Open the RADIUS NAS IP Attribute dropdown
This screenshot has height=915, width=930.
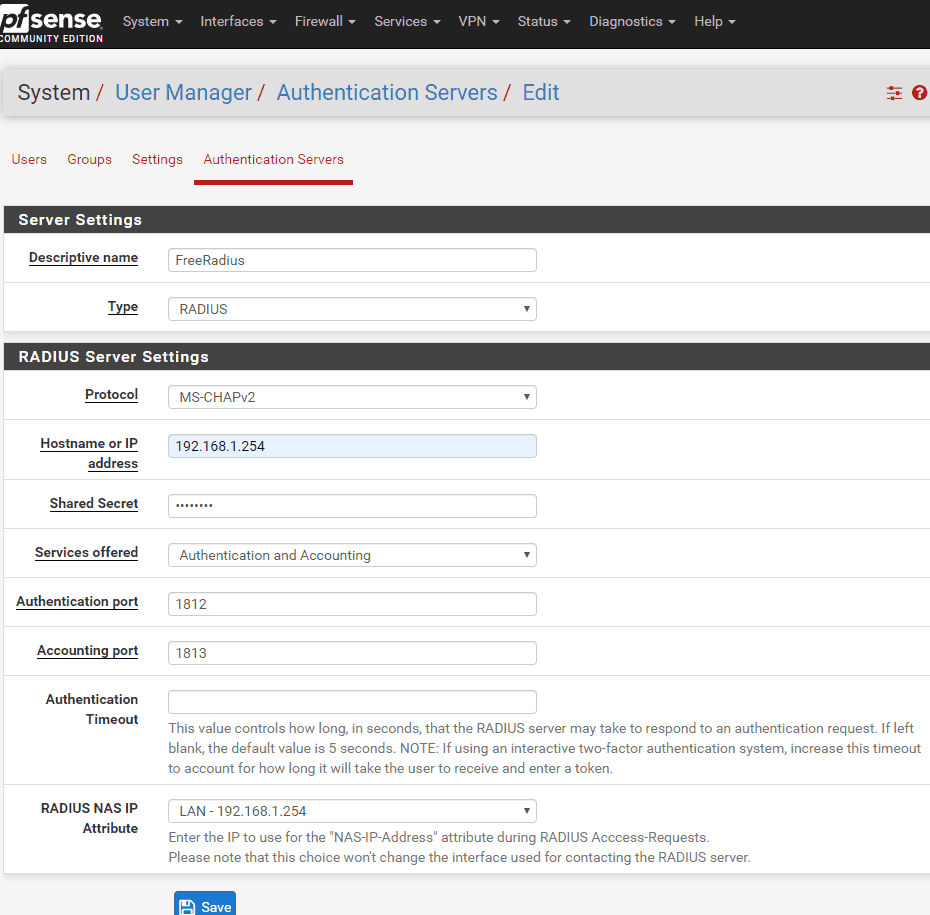pos(352,811)
